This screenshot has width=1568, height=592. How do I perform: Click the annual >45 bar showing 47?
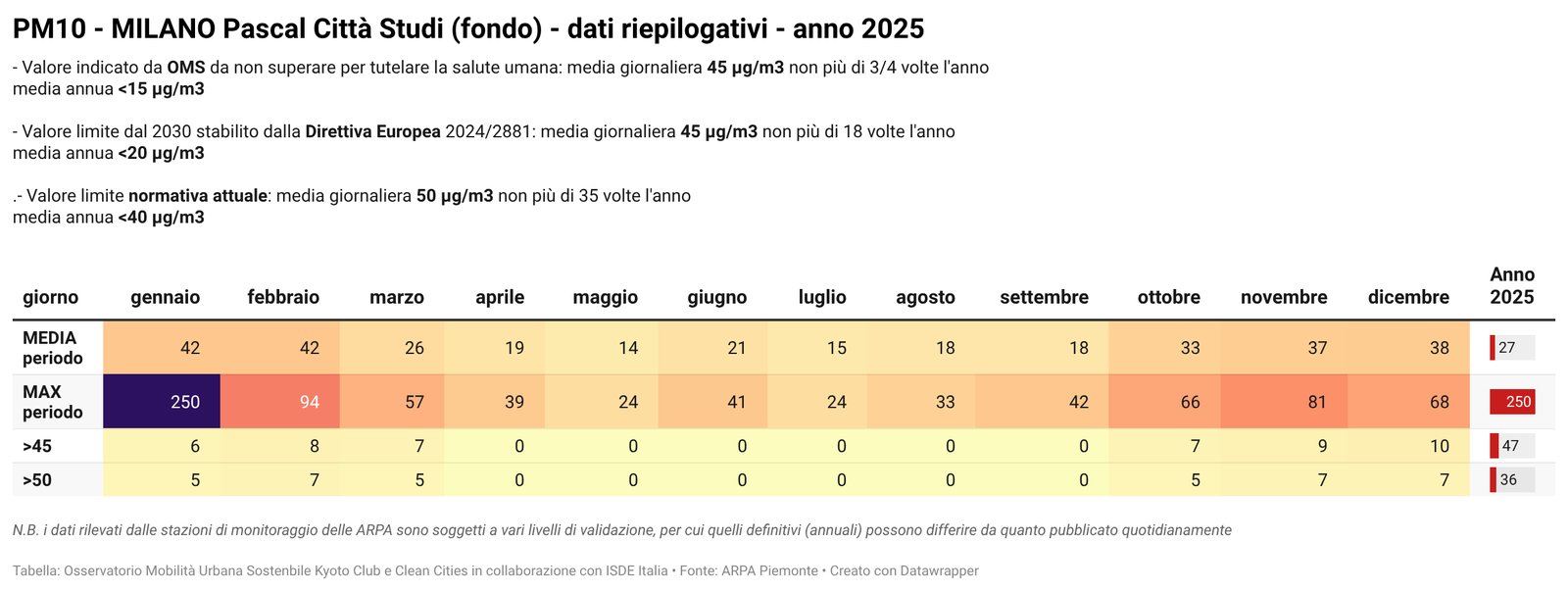(1512, 446)
